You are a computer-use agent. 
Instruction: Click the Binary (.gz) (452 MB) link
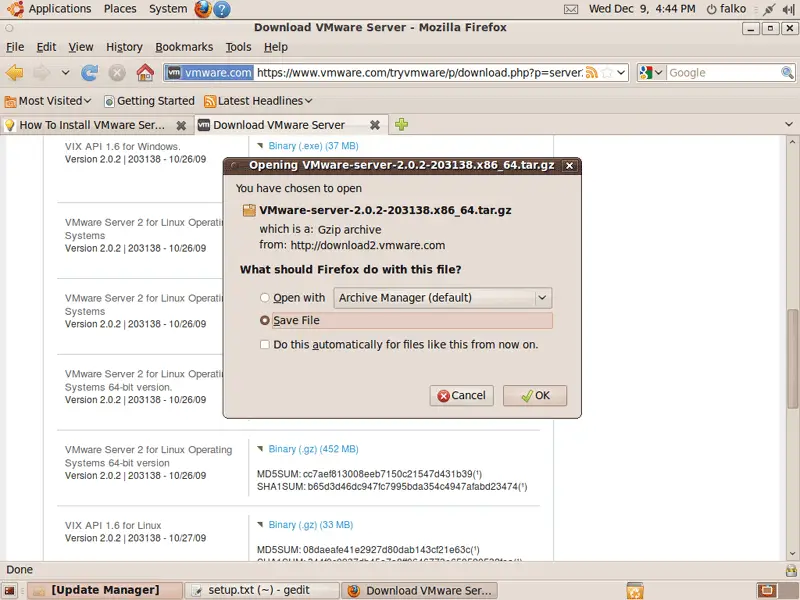click(313, 449)
